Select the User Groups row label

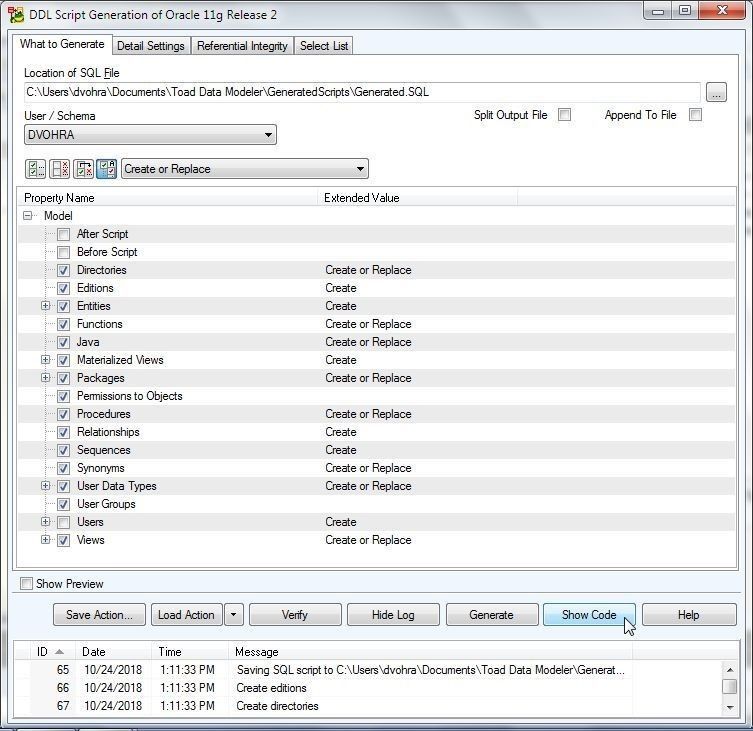click(106, 504)
